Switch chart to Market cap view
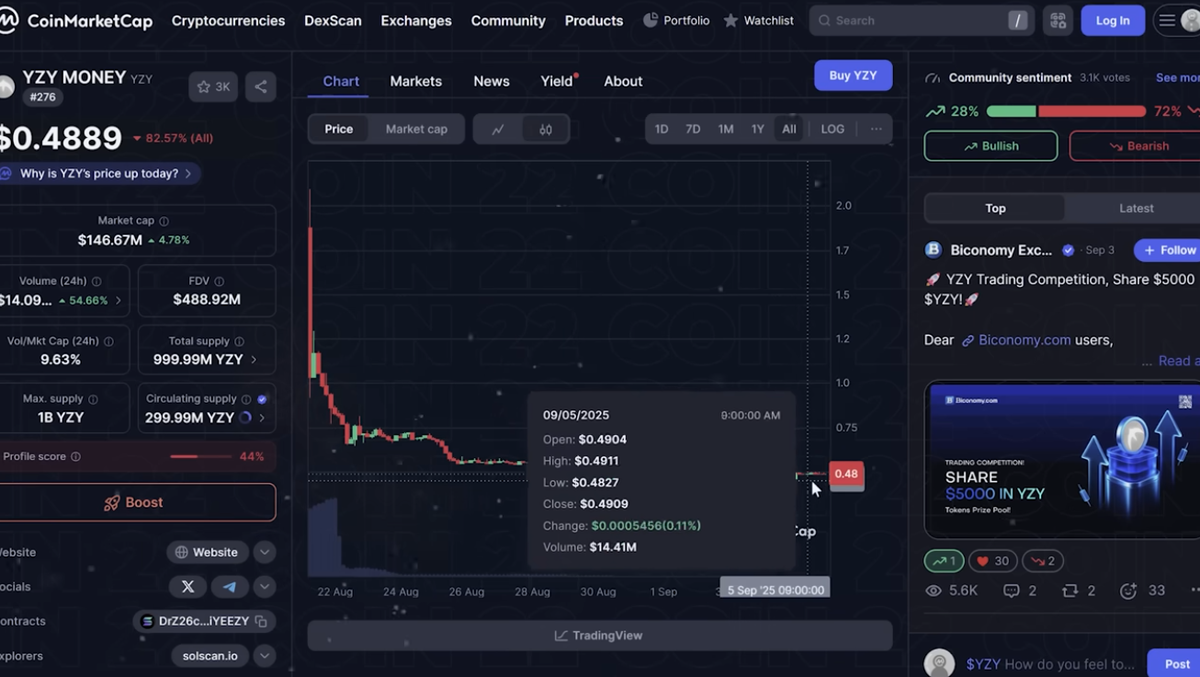The height and width of the screenshot is (677, 1200). click(416, 129)
